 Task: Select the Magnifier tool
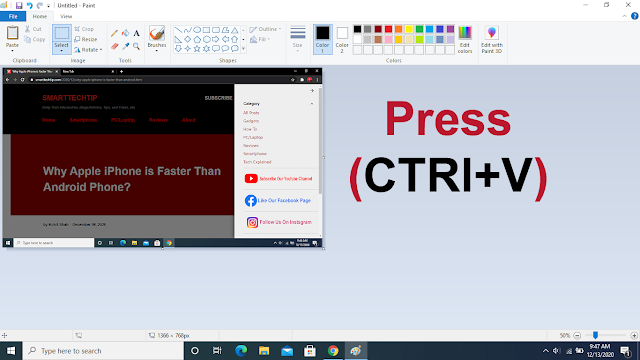(136, 47)
